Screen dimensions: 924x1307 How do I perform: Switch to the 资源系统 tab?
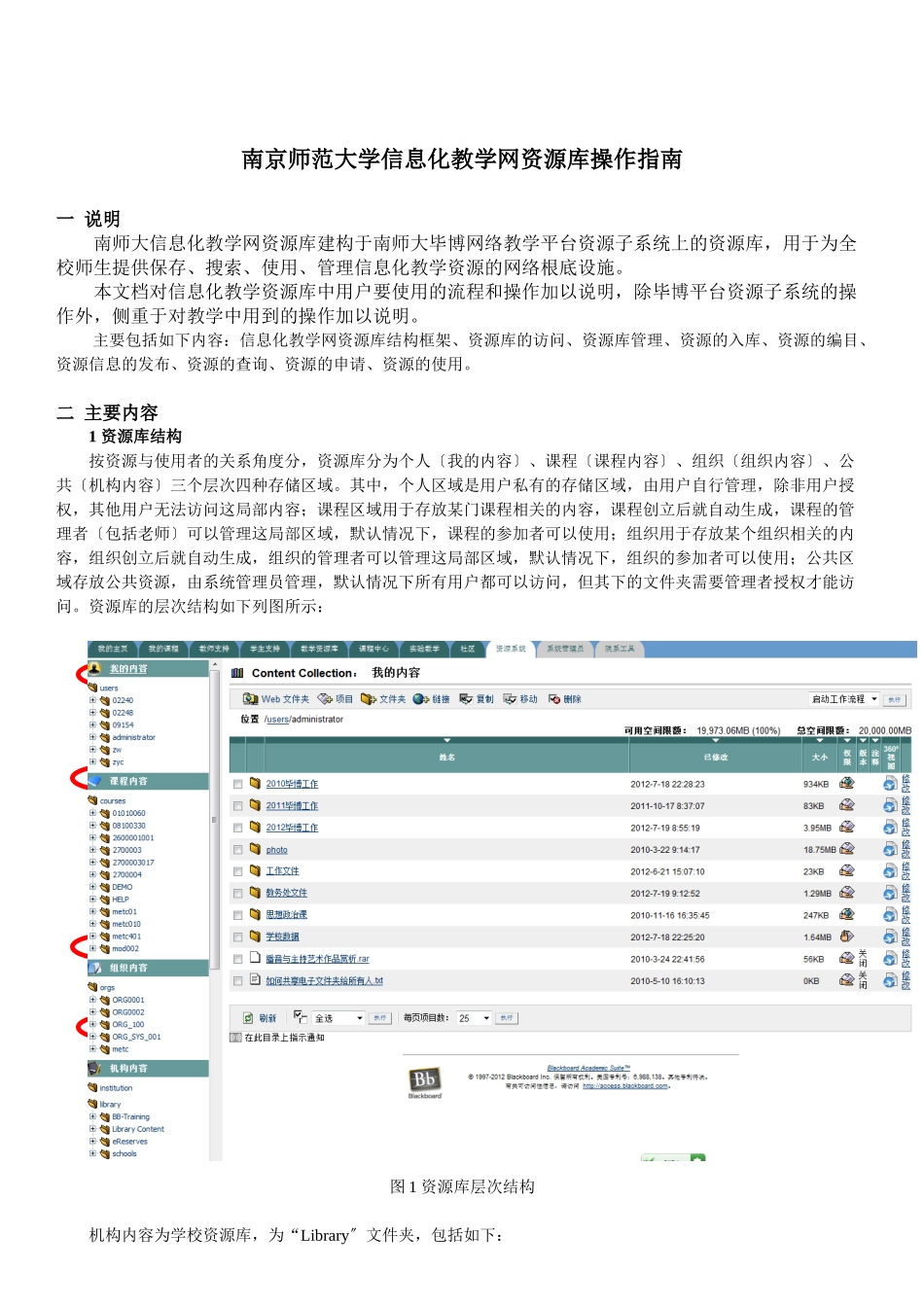coord(511,649)
